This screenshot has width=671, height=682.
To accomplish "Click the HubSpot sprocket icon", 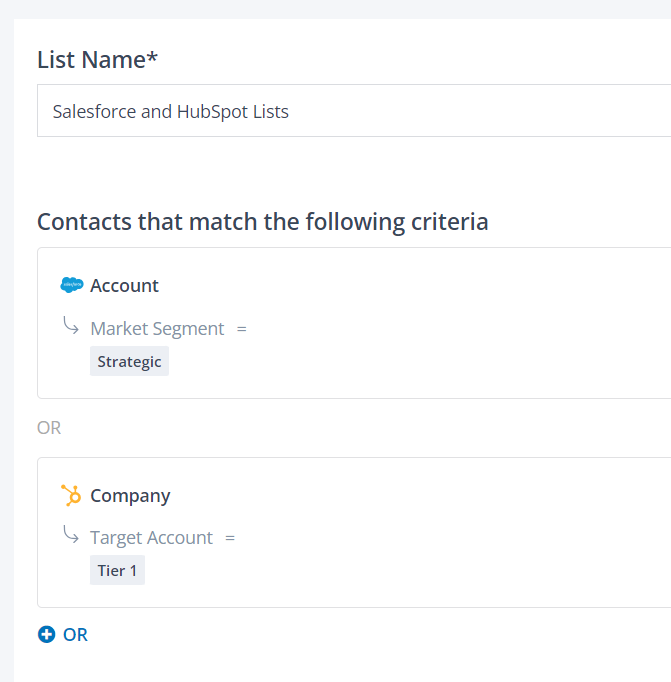I will coord(71,495).
